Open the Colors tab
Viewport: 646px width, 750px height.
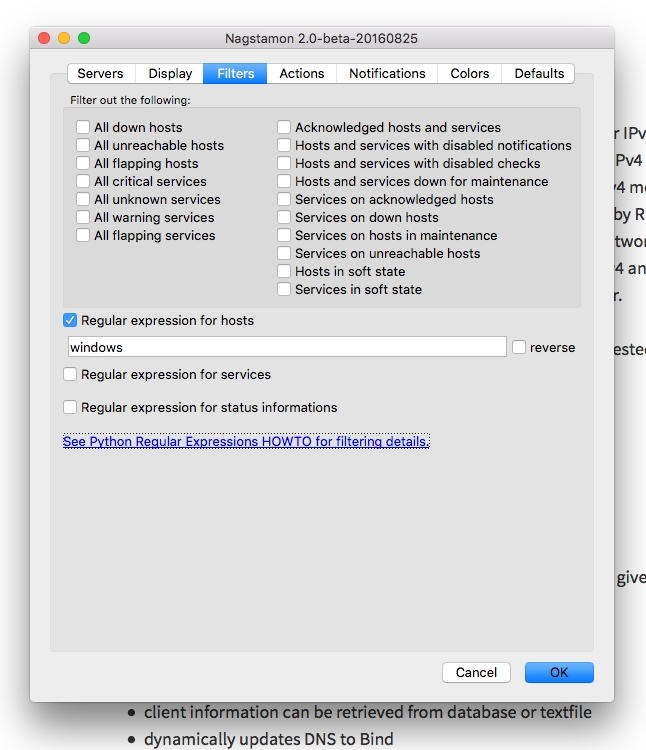coord(469,73)
